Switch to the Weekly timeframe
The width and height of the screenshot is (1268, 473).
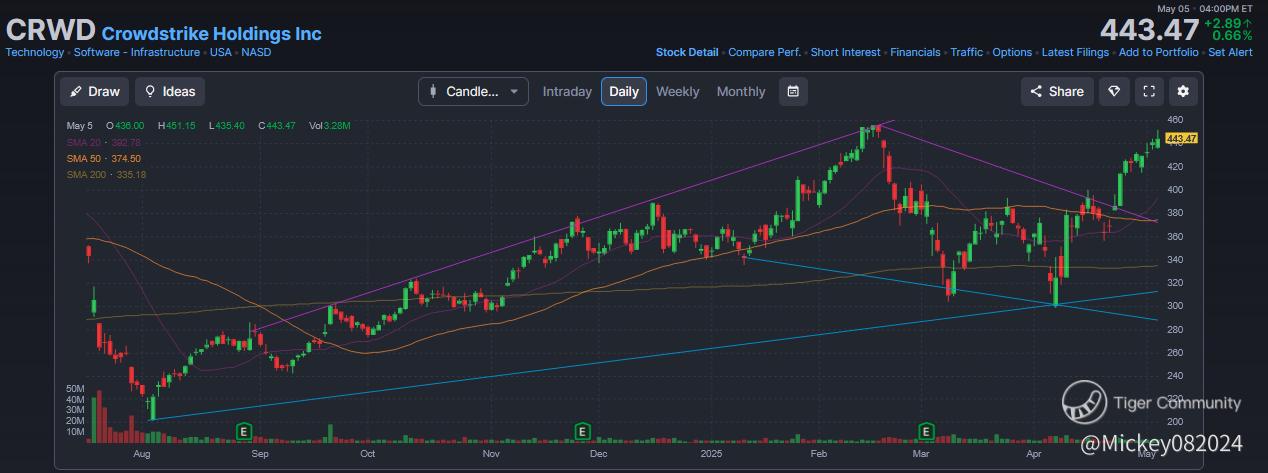click(678, 91)
